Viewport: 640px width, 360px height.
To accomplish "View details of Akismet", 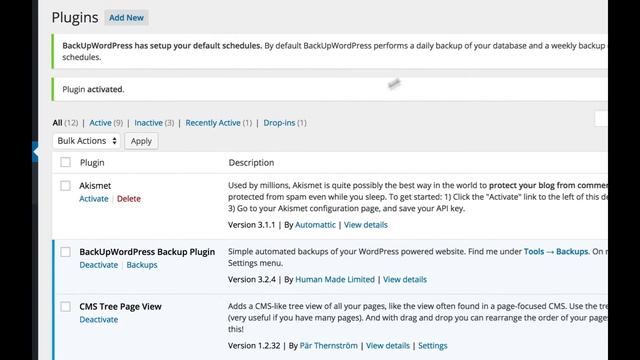I will click(366, 225).
